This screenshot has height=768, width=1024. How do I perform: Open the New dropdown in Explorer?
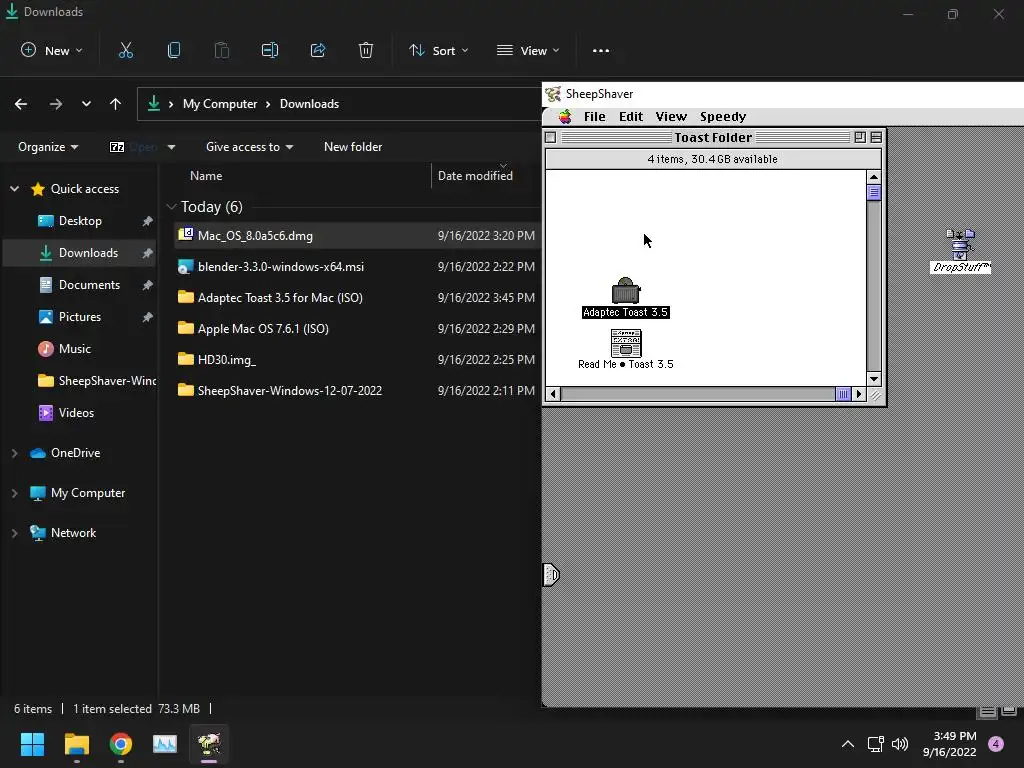tap(52, 50)
